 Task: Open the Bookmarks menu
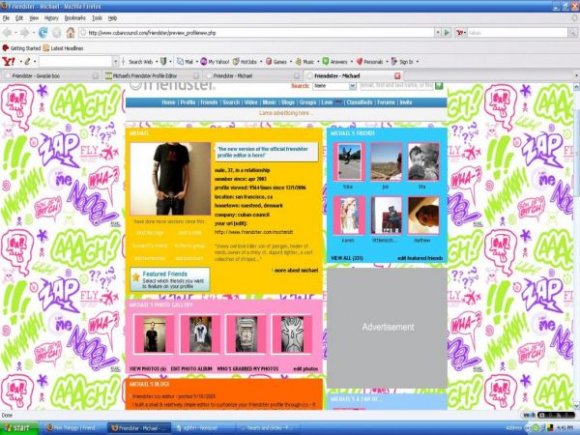pyautogui.click(x=75, y=18)
